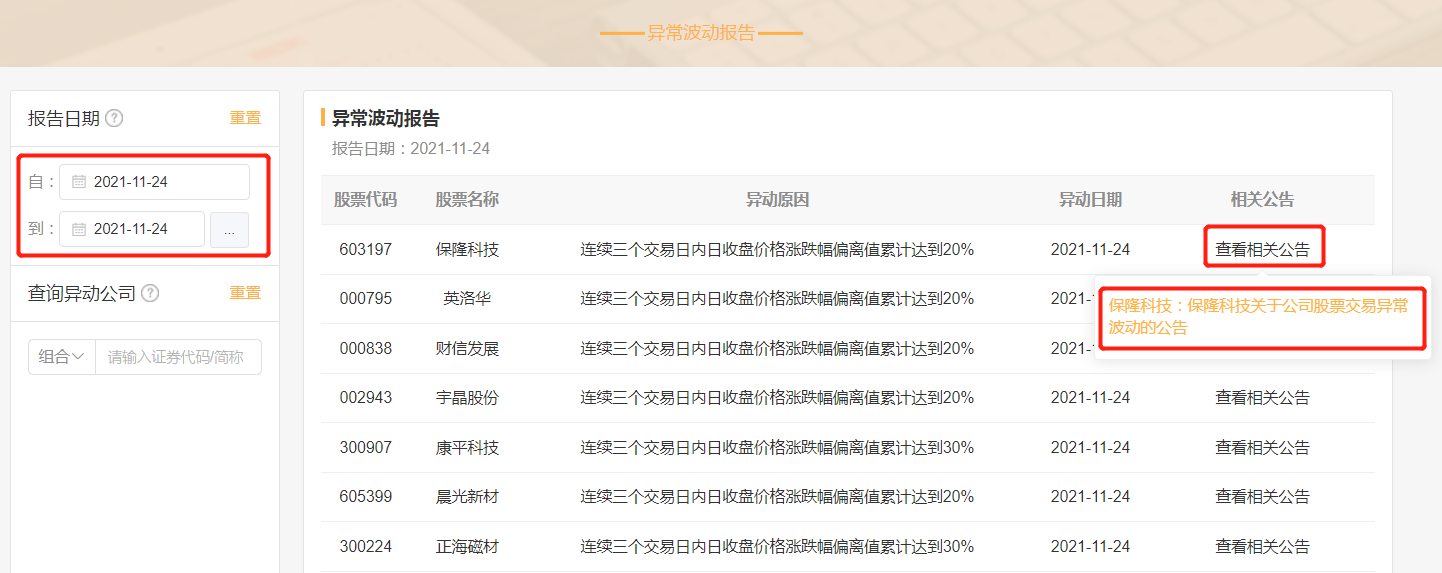Click the 异动原因 text in 康平科技 row
1442x573 pixels.
pyautogui.click(x=777, y=448)
